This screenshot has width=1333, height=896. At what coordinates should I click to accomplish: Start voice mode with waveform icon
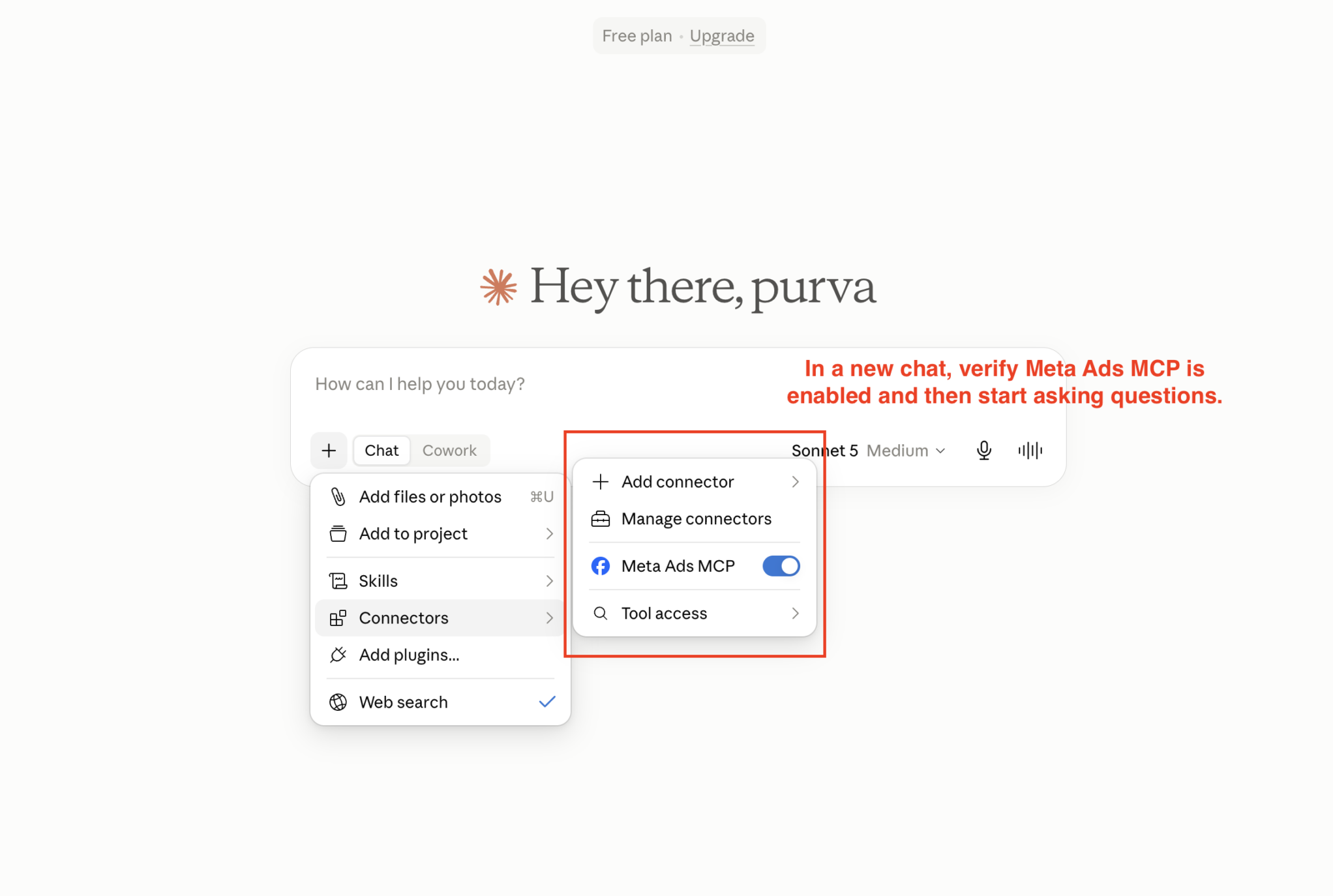pyautogui.click(x=1030, y=450)
